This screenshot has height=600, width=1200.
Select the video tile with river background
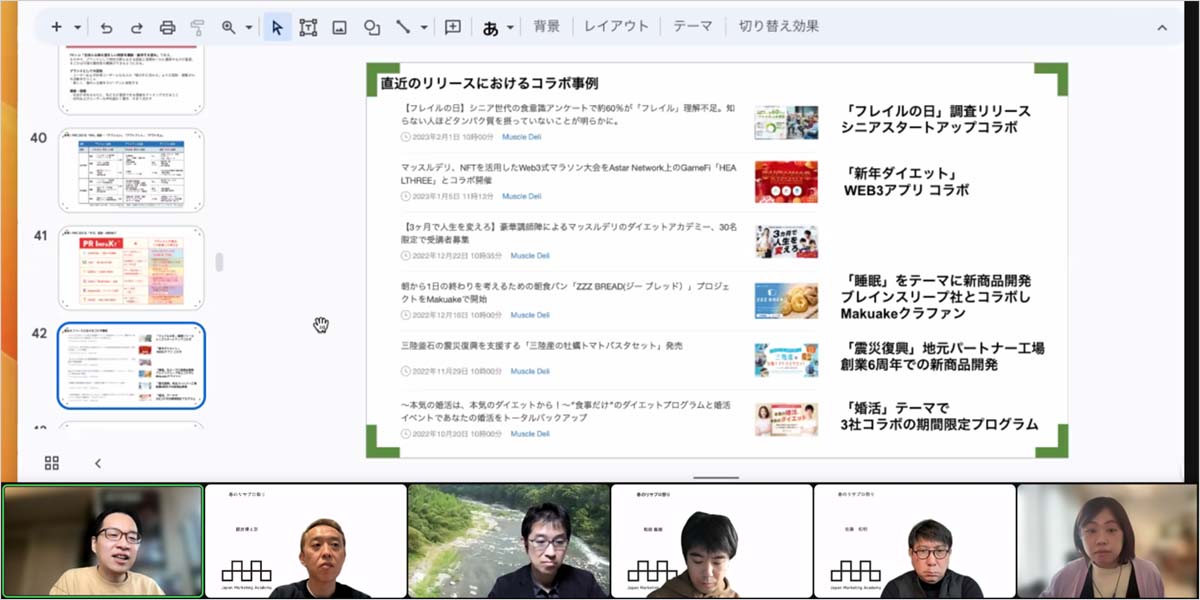(508, 541)
